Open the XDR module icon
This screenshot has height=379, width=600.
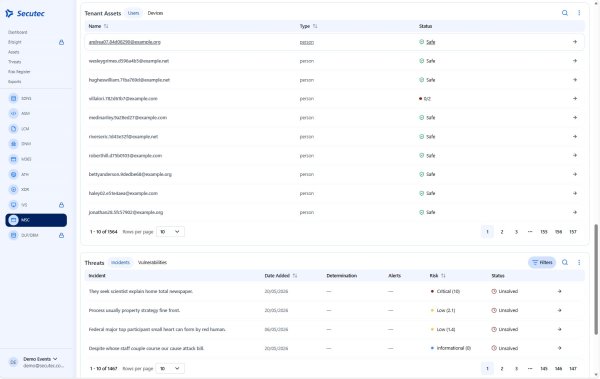point(13,190)
